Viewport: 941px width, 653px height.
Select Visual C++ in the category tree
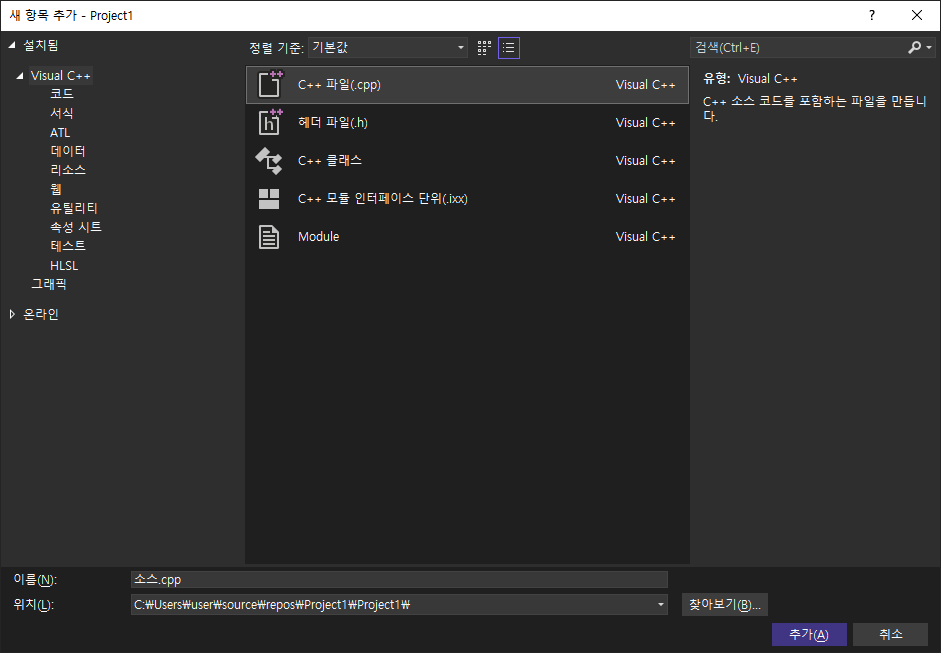[x=61, y=76]
